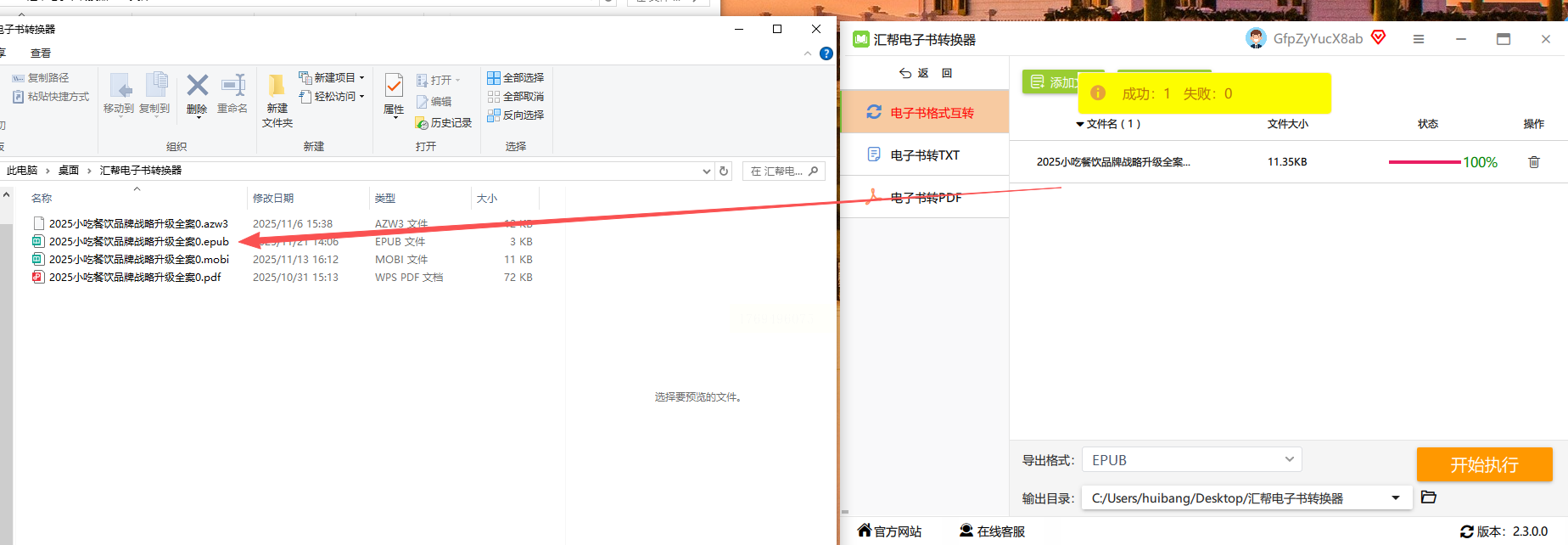Select the .pdf file in the list

coord(136,278)
